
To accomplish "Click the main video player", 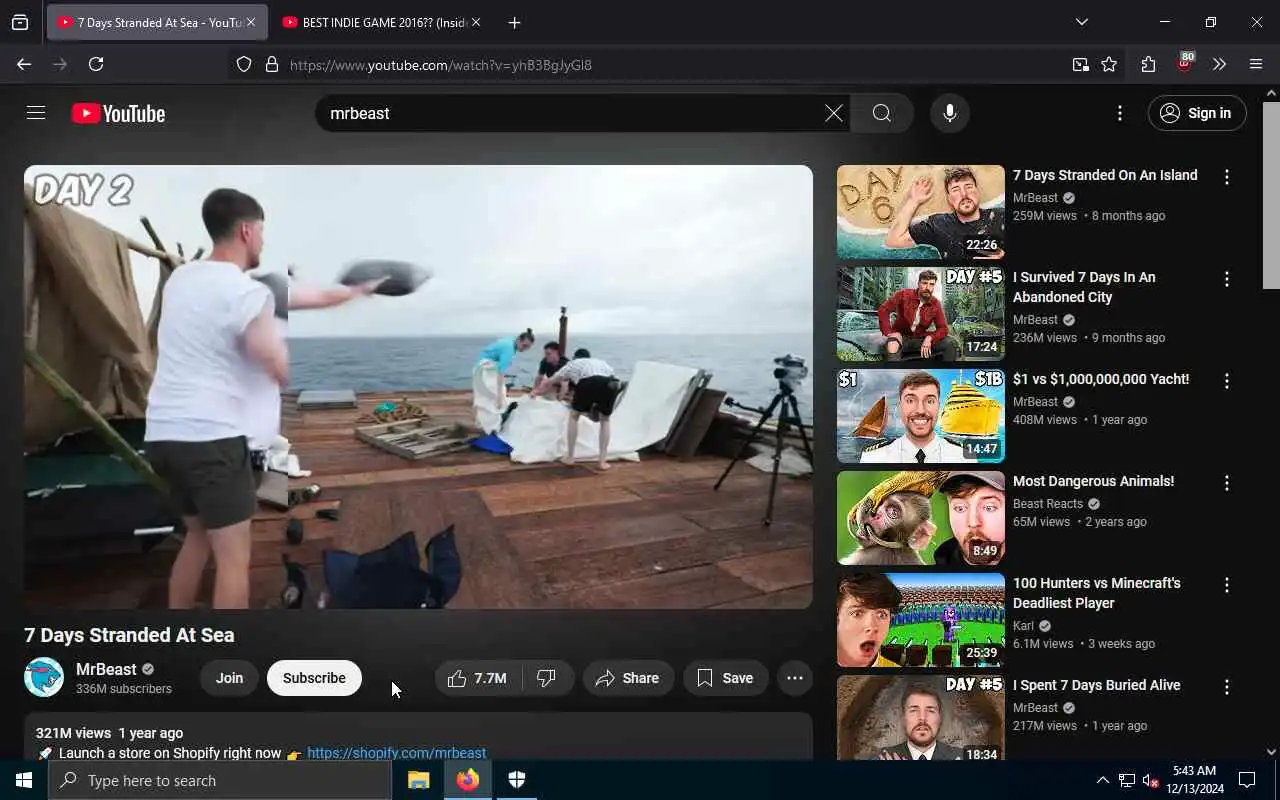I will click(418, 387).
